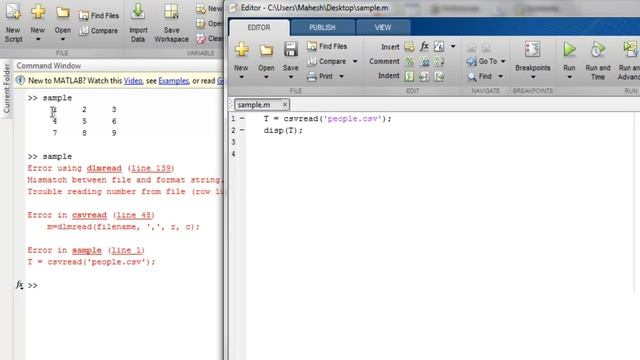Expand the Editor Open dropdown arrow
Image resolution: width=640 pixels, height=360 pixels.
[x=266, y=77]
